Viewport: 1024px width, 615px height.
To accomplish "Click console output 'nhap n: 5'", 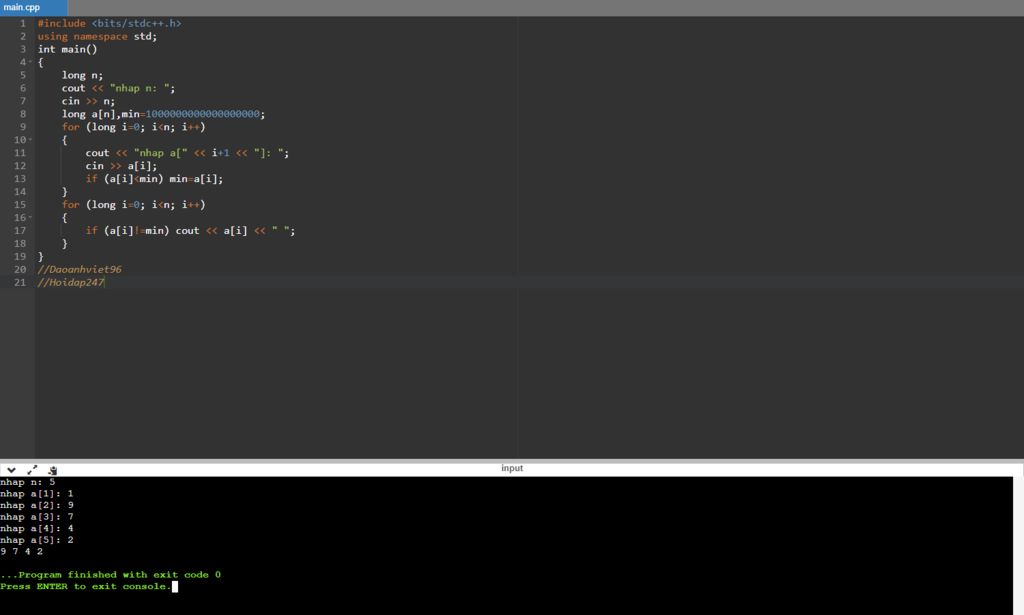I will pos(27,482).
